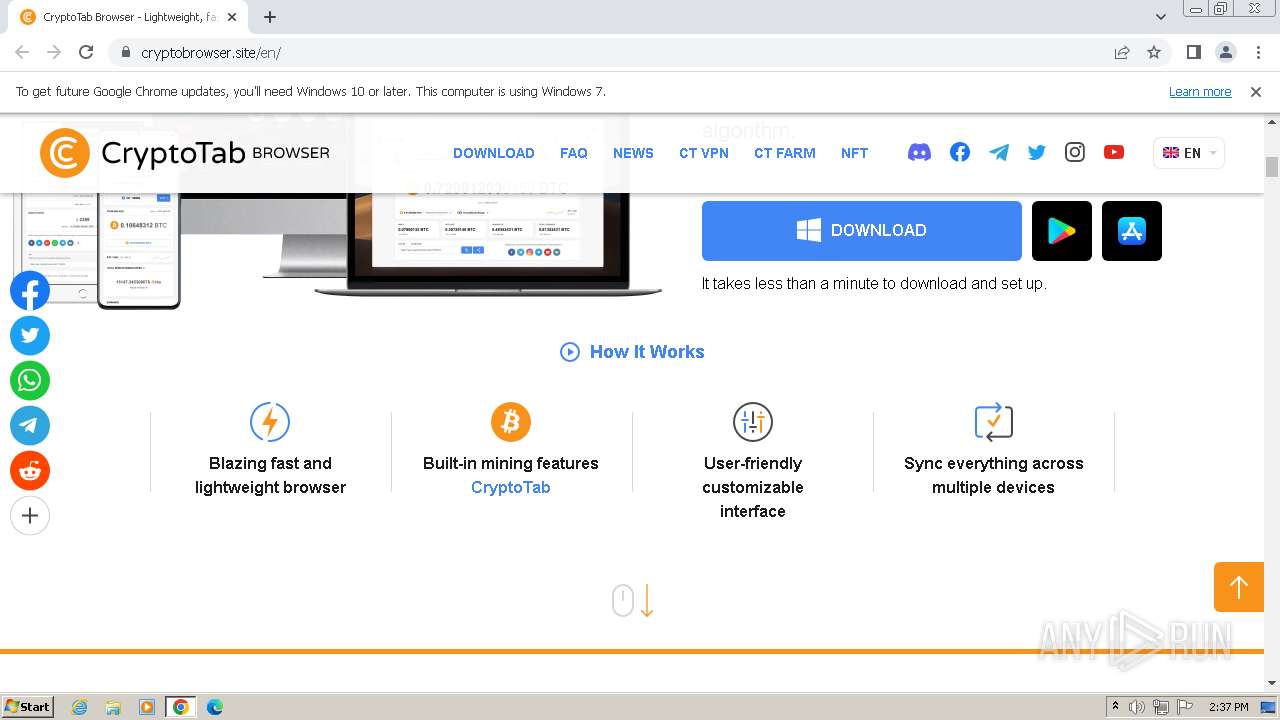Open the Windows Start button
This screenshot has height=720, width=1280.
point(28,706)
